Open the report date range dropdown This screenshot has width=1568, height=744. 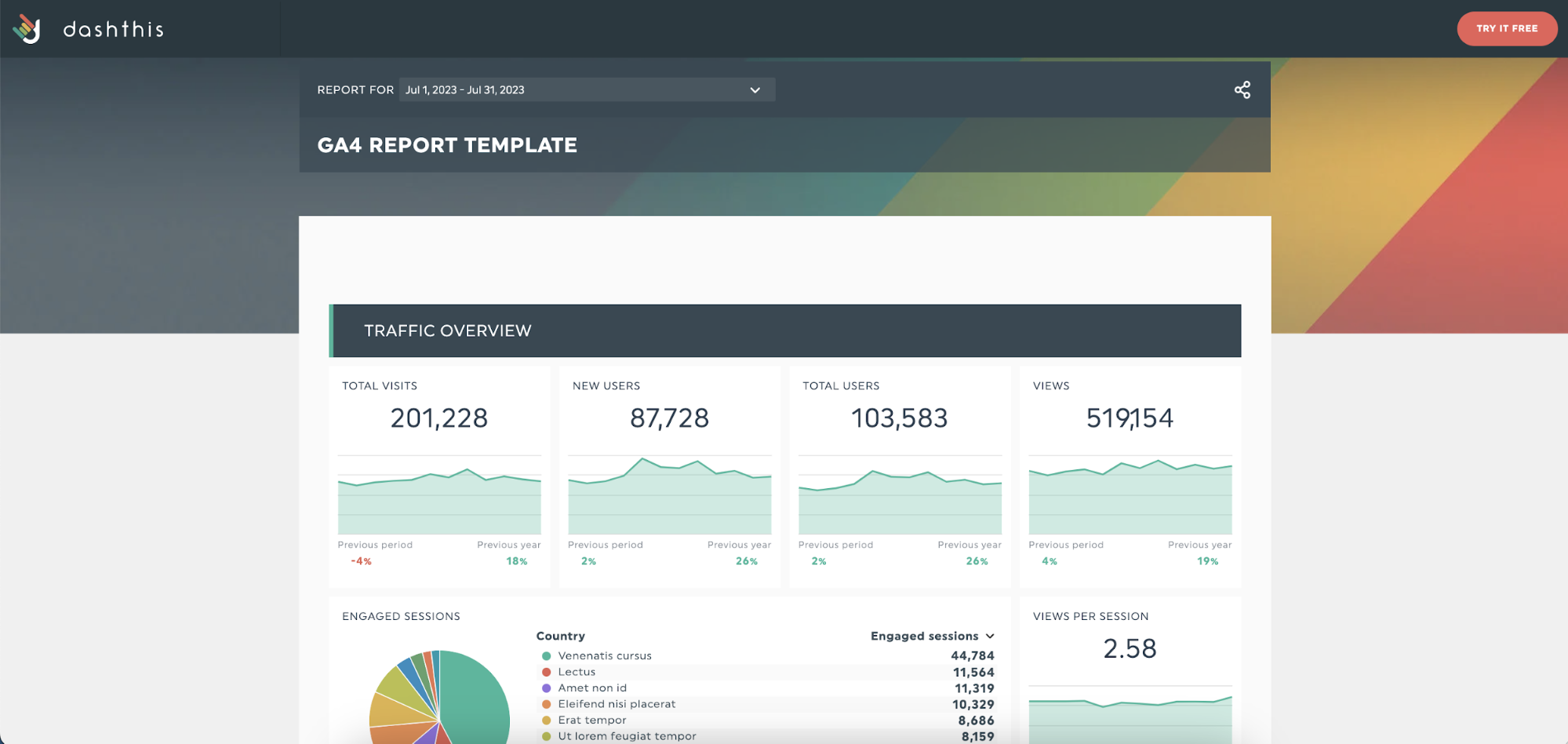586,89
